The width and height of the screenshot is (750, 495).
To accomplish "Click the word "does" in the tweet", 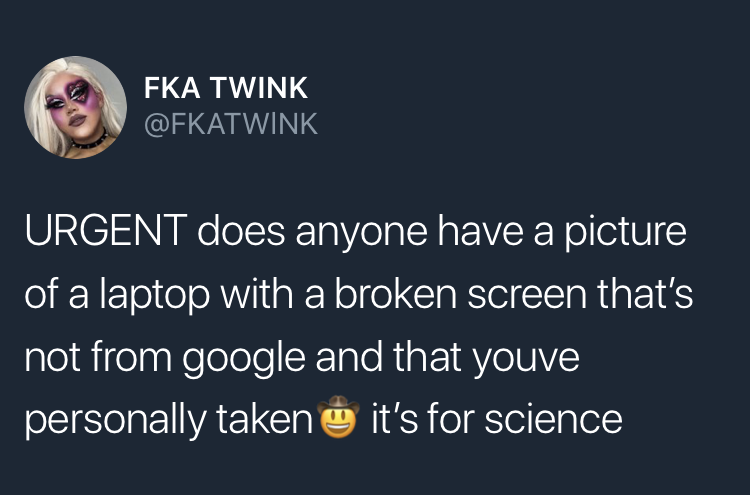I will tap(237, 237).
